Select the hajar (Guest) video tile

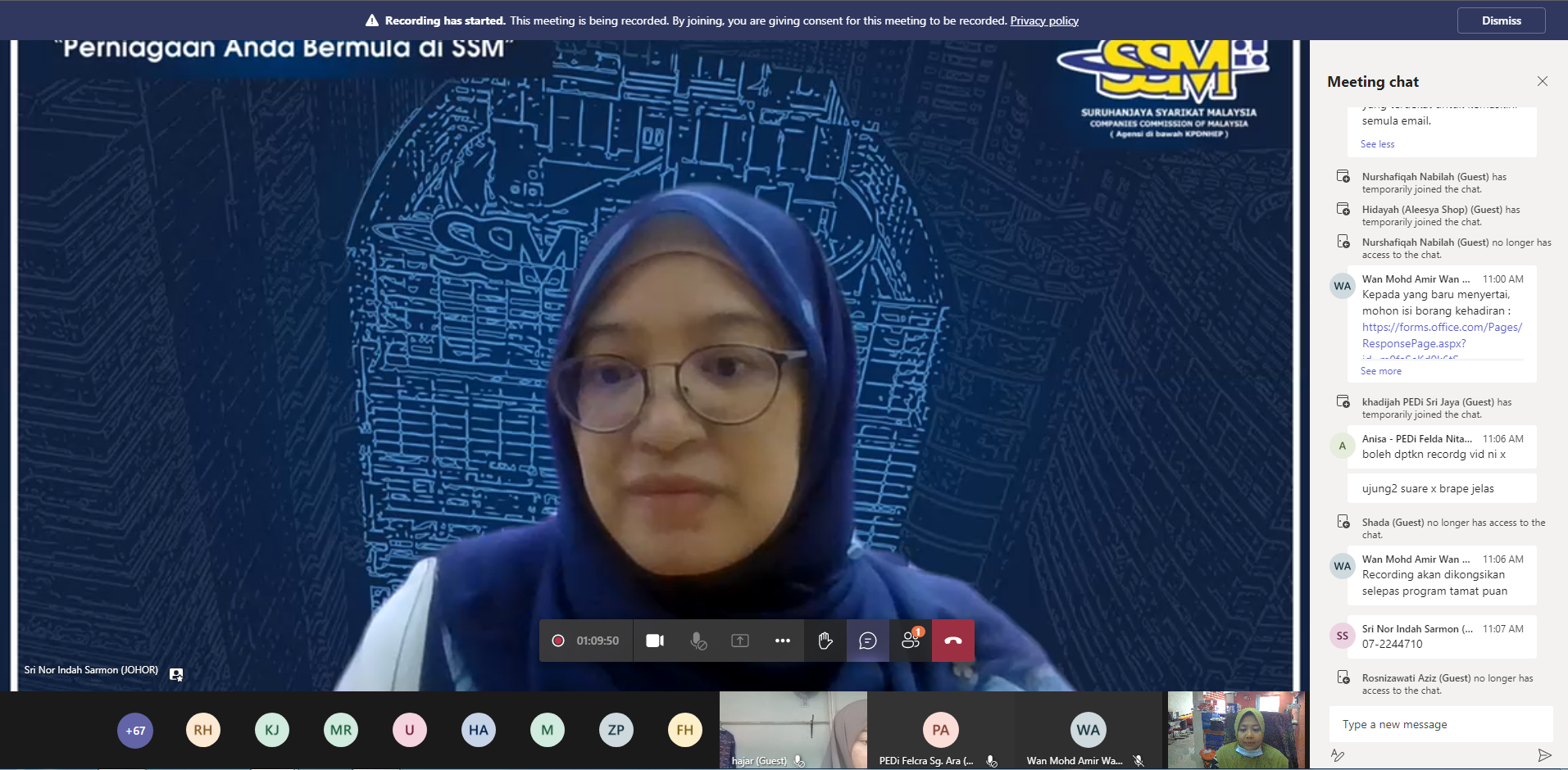coord(793,730)
